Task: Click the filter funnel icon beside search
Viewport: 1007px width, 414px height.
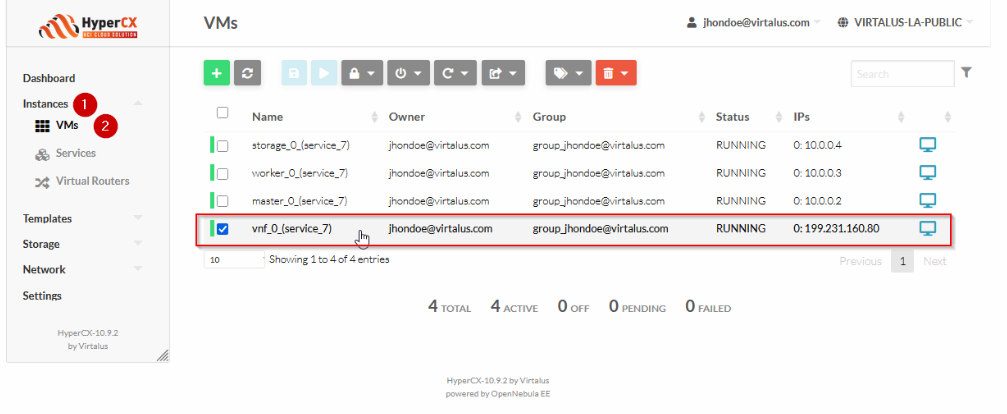Action: 966,72
